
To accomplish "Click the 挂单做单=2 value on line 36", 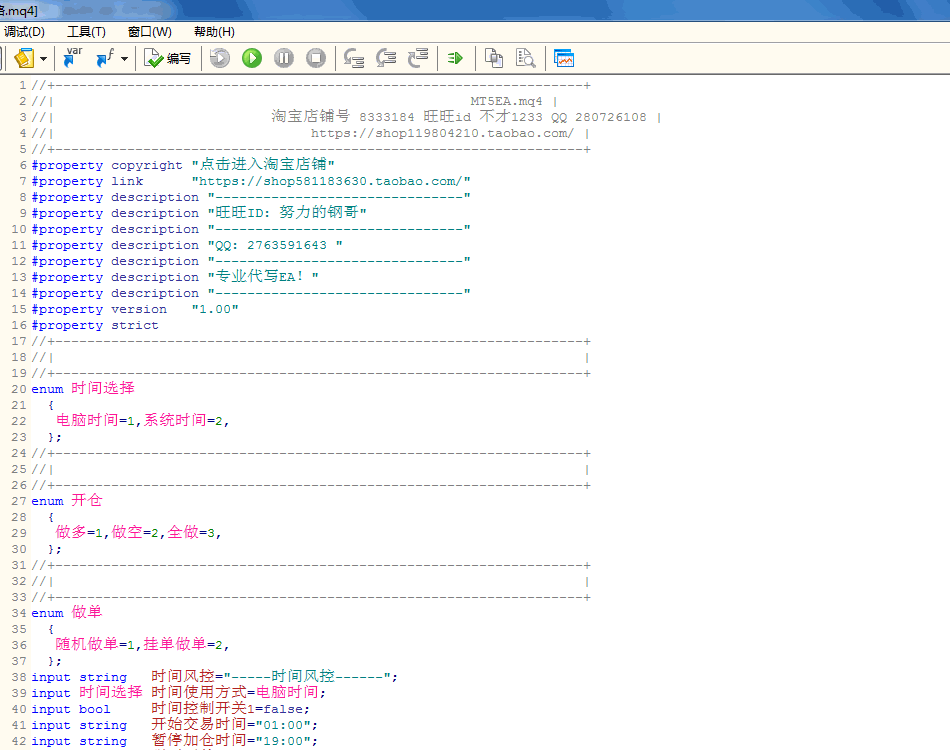I will (x=183, y=645).
